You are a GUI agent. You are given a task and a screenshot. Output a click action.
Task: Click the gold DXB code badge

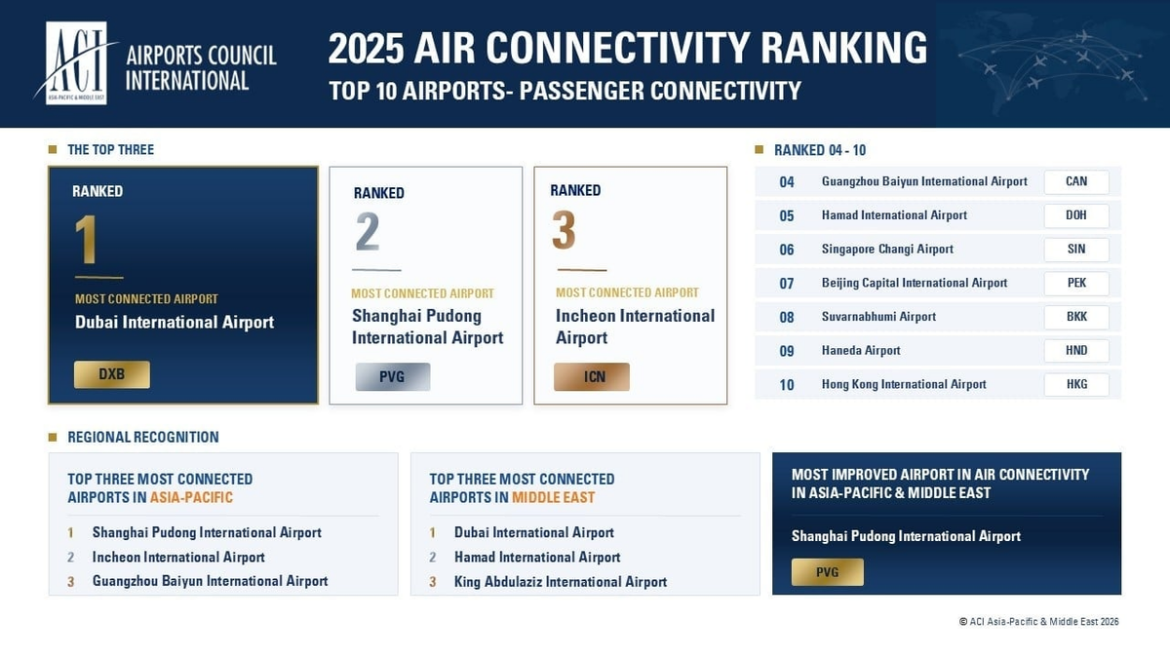[x=112, y=375]
